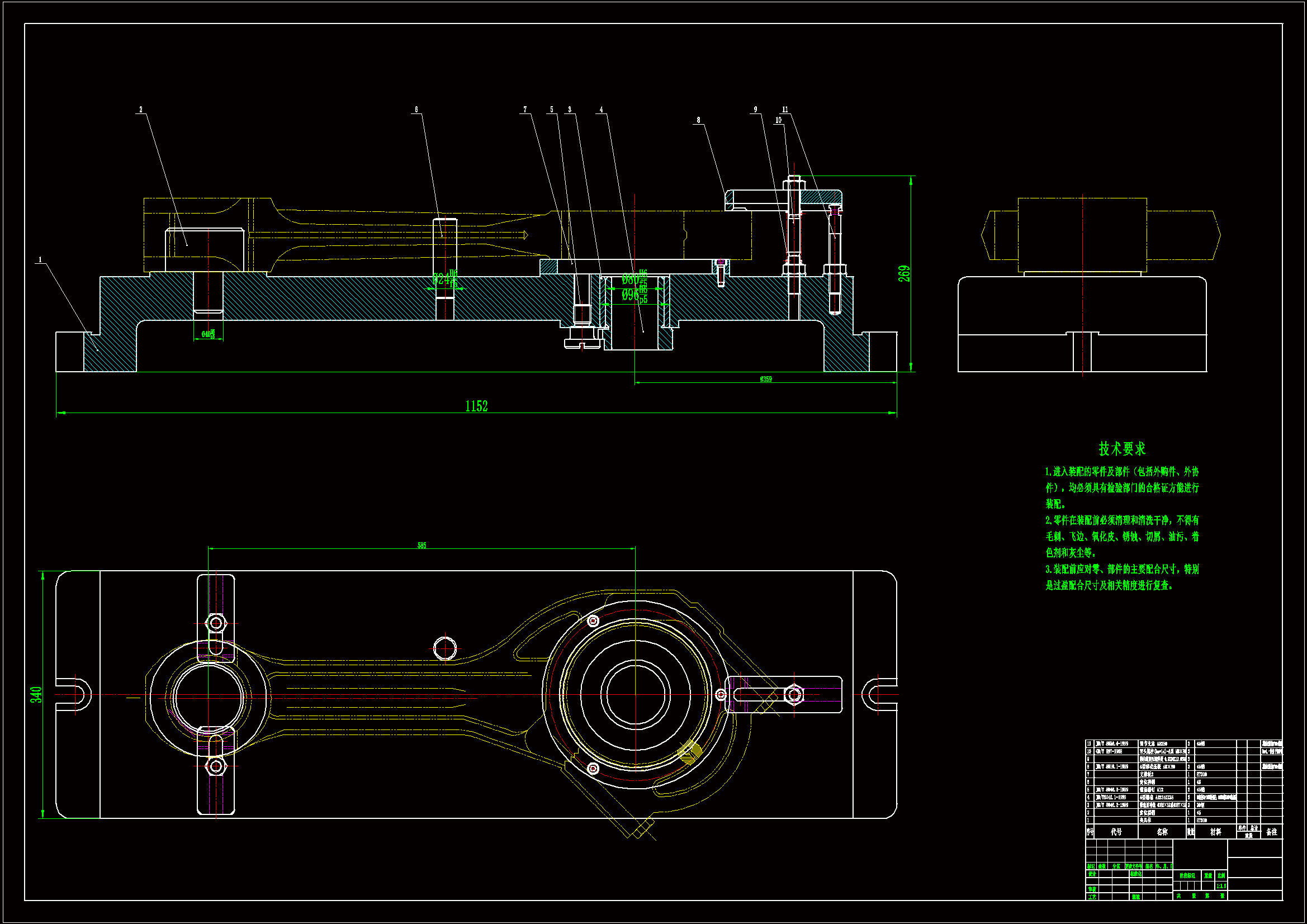Click the 材料 column header in parts list
Viewport: 1307px width, 924px height.
1215,832
